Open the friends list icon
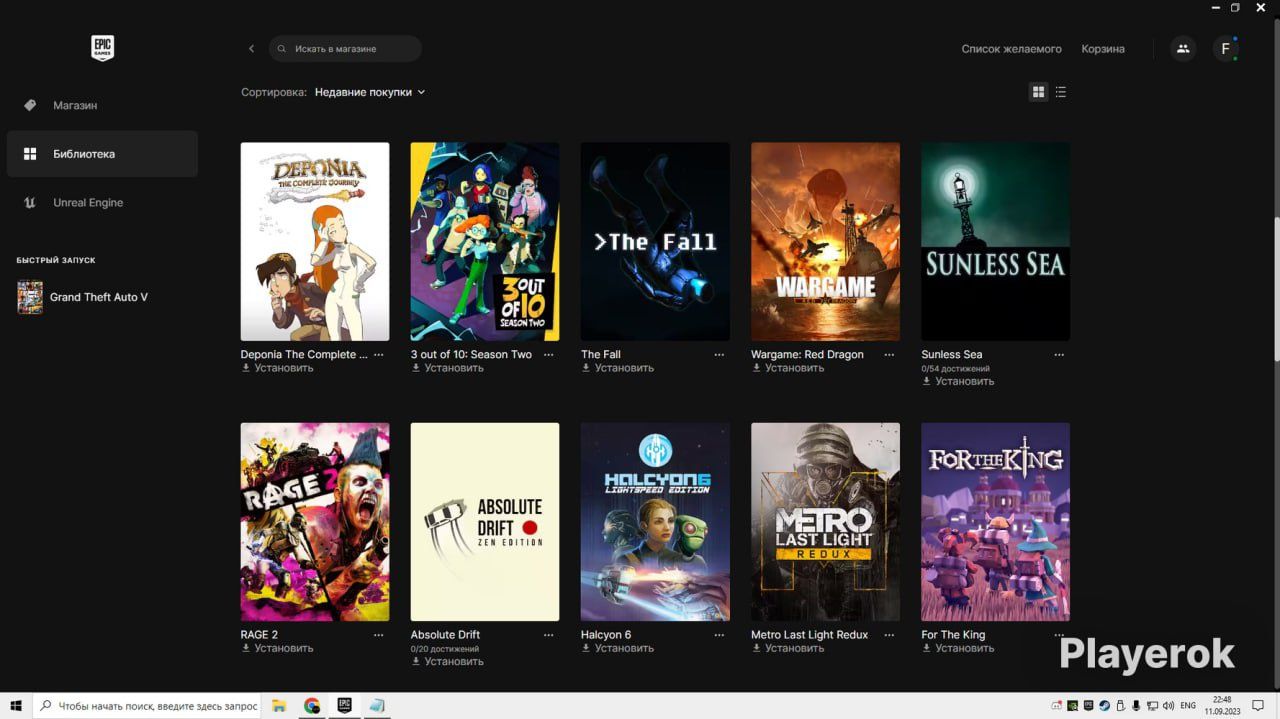Image resolution: width=1280 pixels, height=719 pixels. pyautogui.click(x=1183, y=48)
